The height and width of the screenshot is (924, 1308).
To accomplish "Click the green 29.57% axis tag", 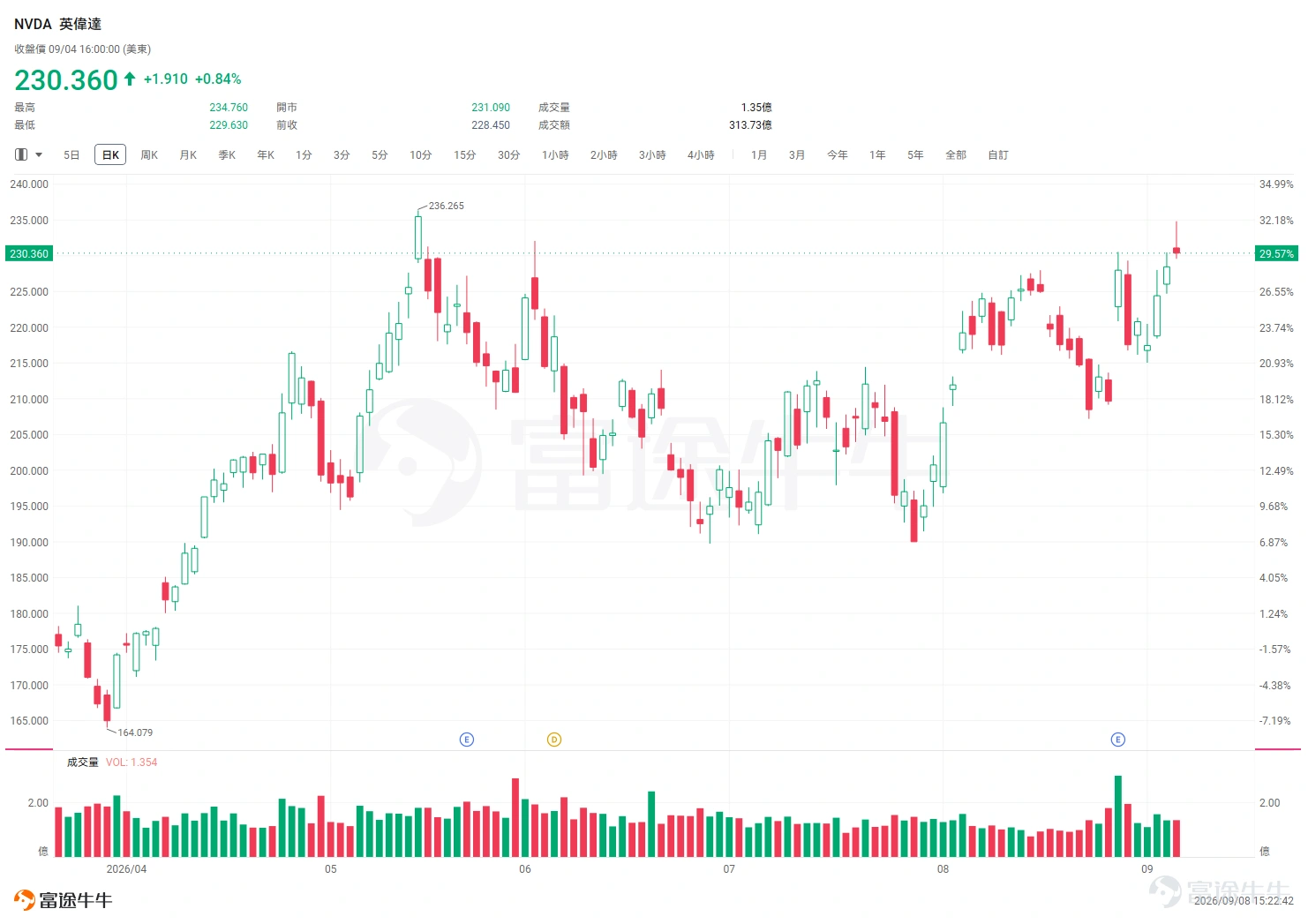I will pyautogui.click(x=1276, y=254).
